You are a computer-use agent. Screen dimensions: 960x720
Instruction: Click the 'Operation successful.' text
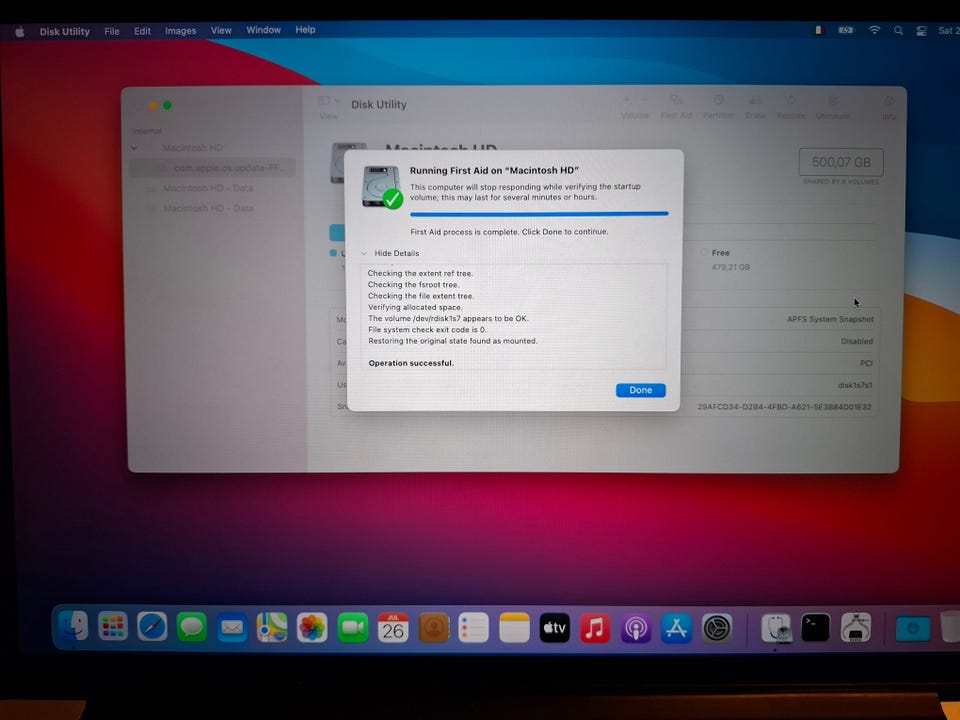point(411,363)
